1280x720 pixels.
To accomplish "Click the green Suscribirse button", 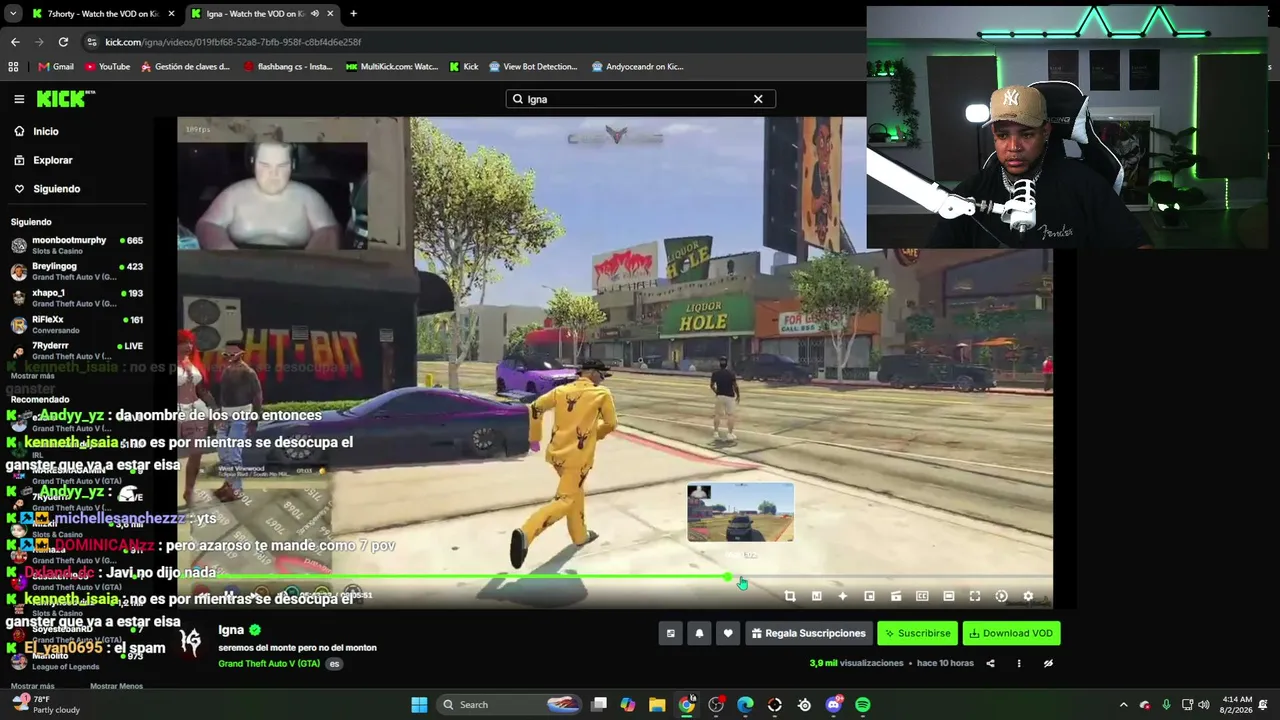I will point(917,633).
